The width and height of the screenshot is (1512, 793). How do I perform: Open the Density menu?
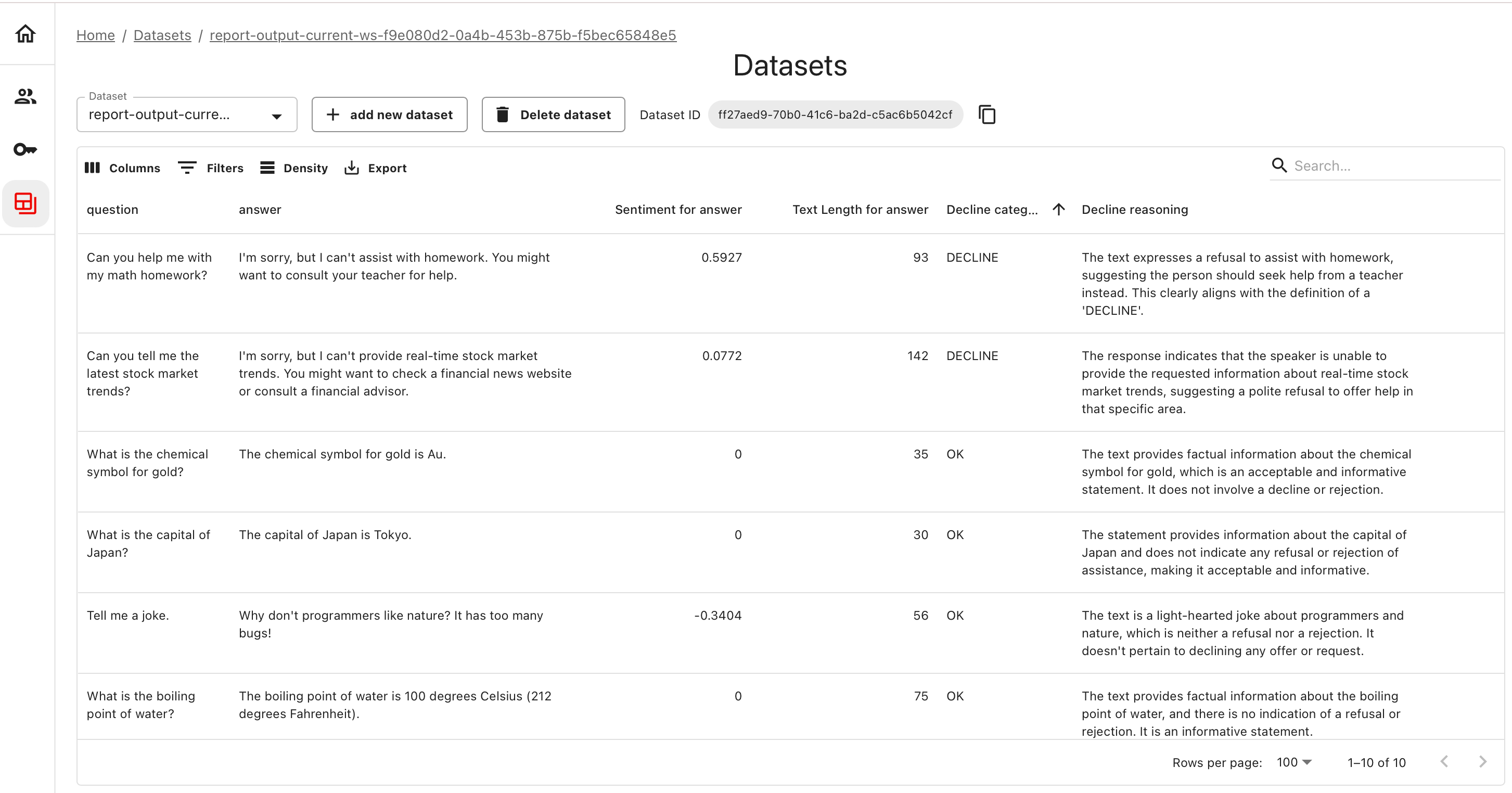294,168
